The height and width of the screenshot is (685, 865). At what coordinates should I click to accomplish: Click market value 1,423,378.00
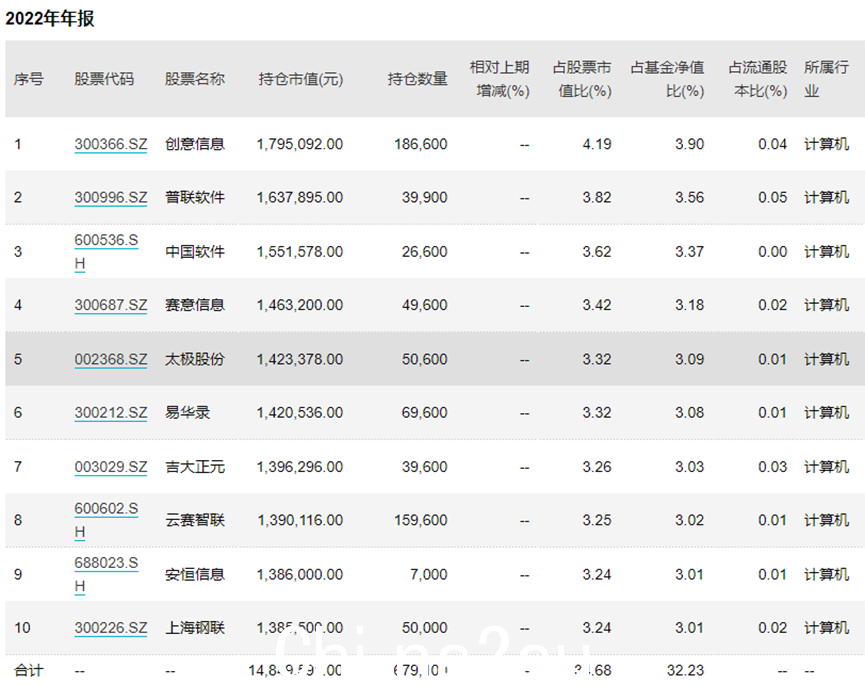(x=300, y=360)
